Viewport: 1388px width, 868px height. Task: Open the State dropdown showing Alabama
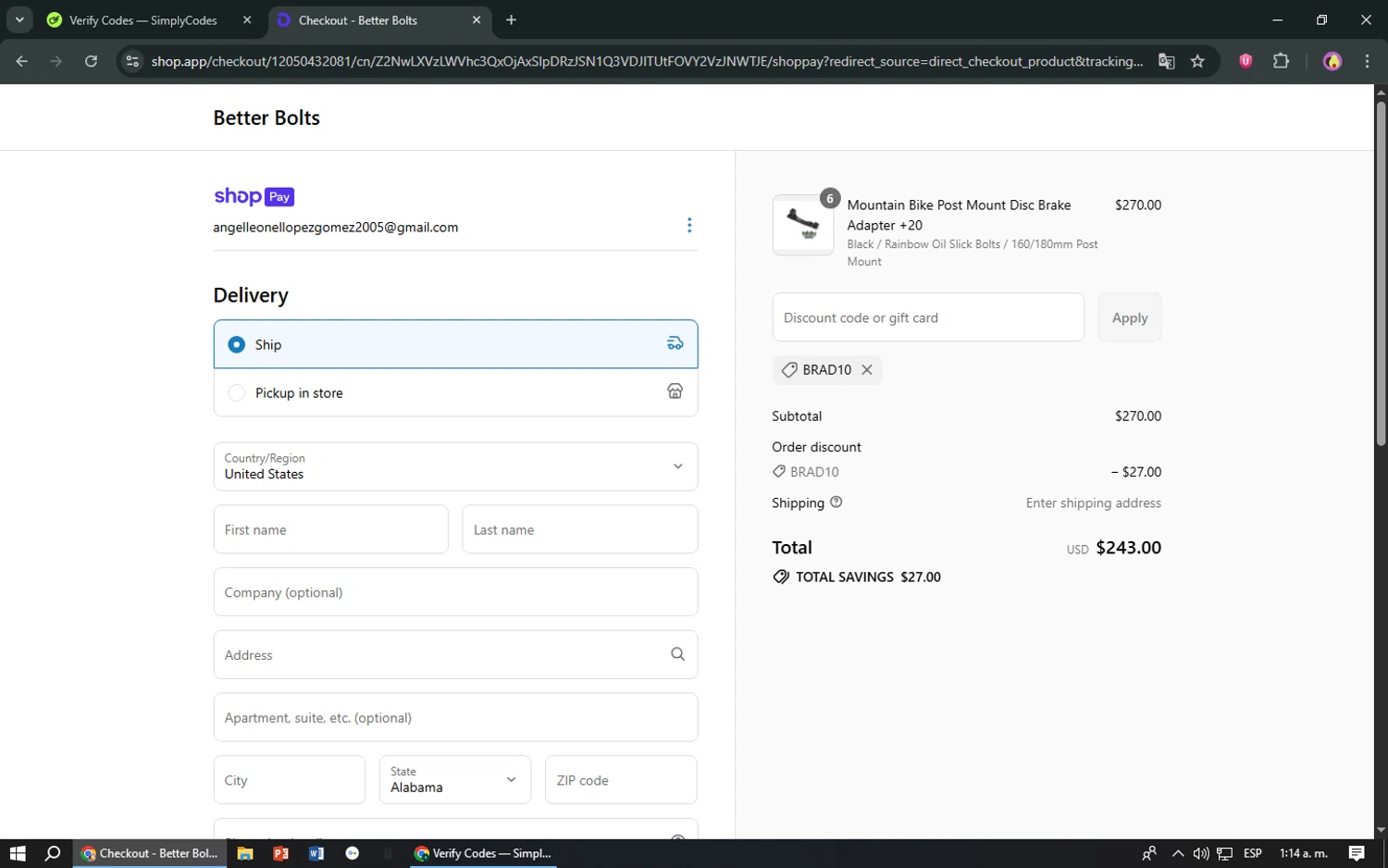pyautogui.click(x=455, y=780)
